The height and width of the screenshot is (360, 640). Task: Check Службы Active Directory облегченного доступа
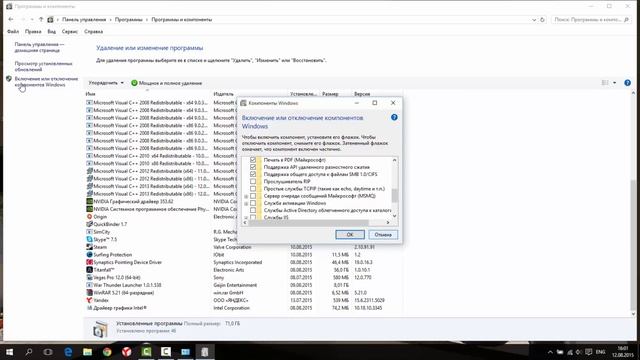(x=253, y=210)
